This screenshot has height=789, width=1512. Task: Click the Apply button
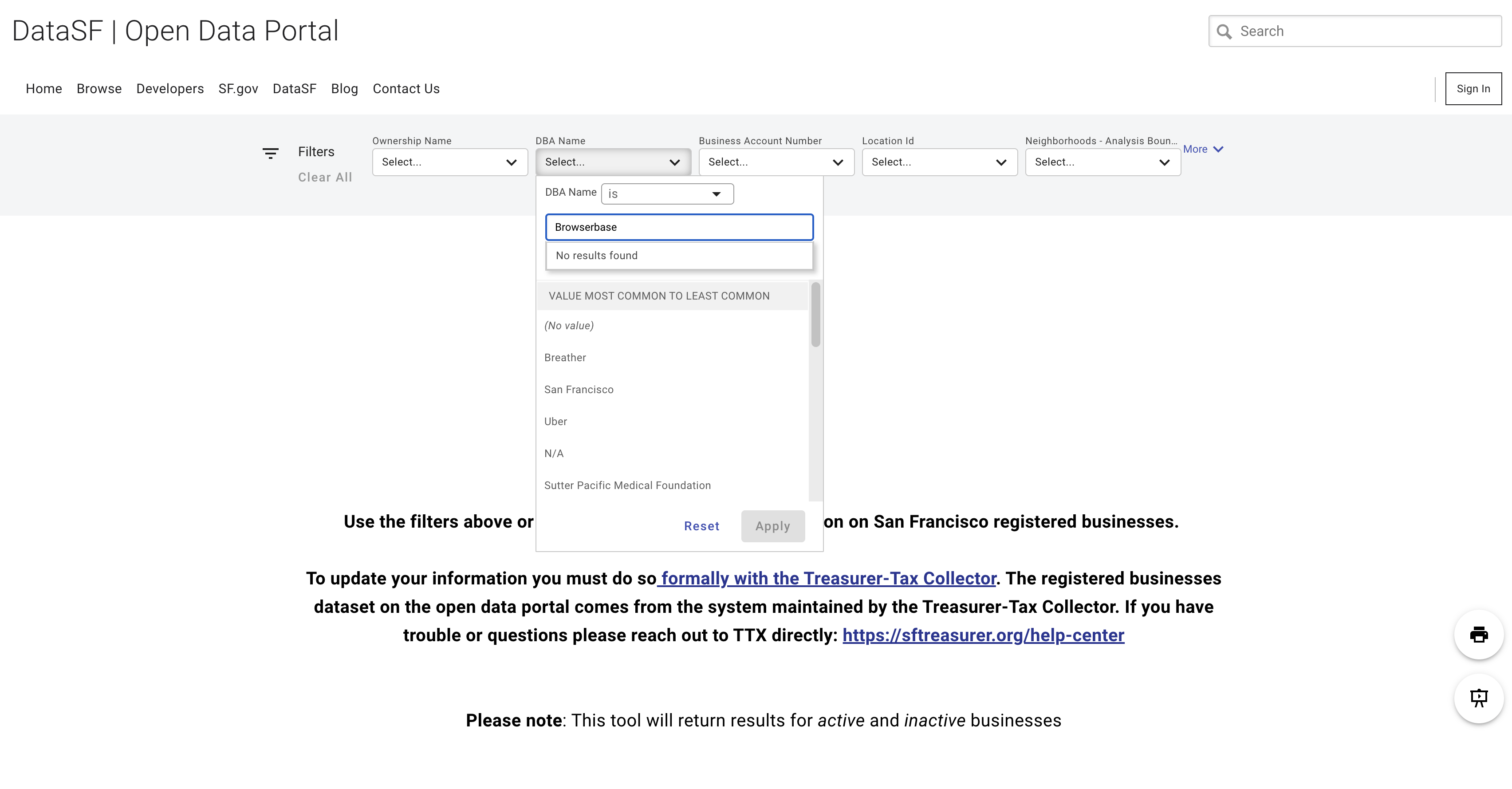coord(772,526)
